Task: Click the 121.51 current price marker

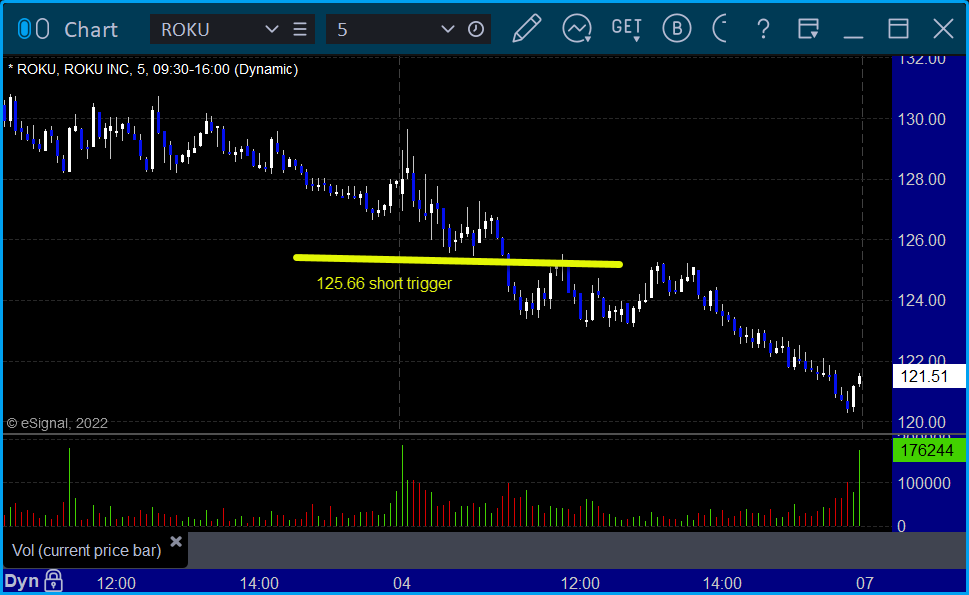Action: [929, 376]
